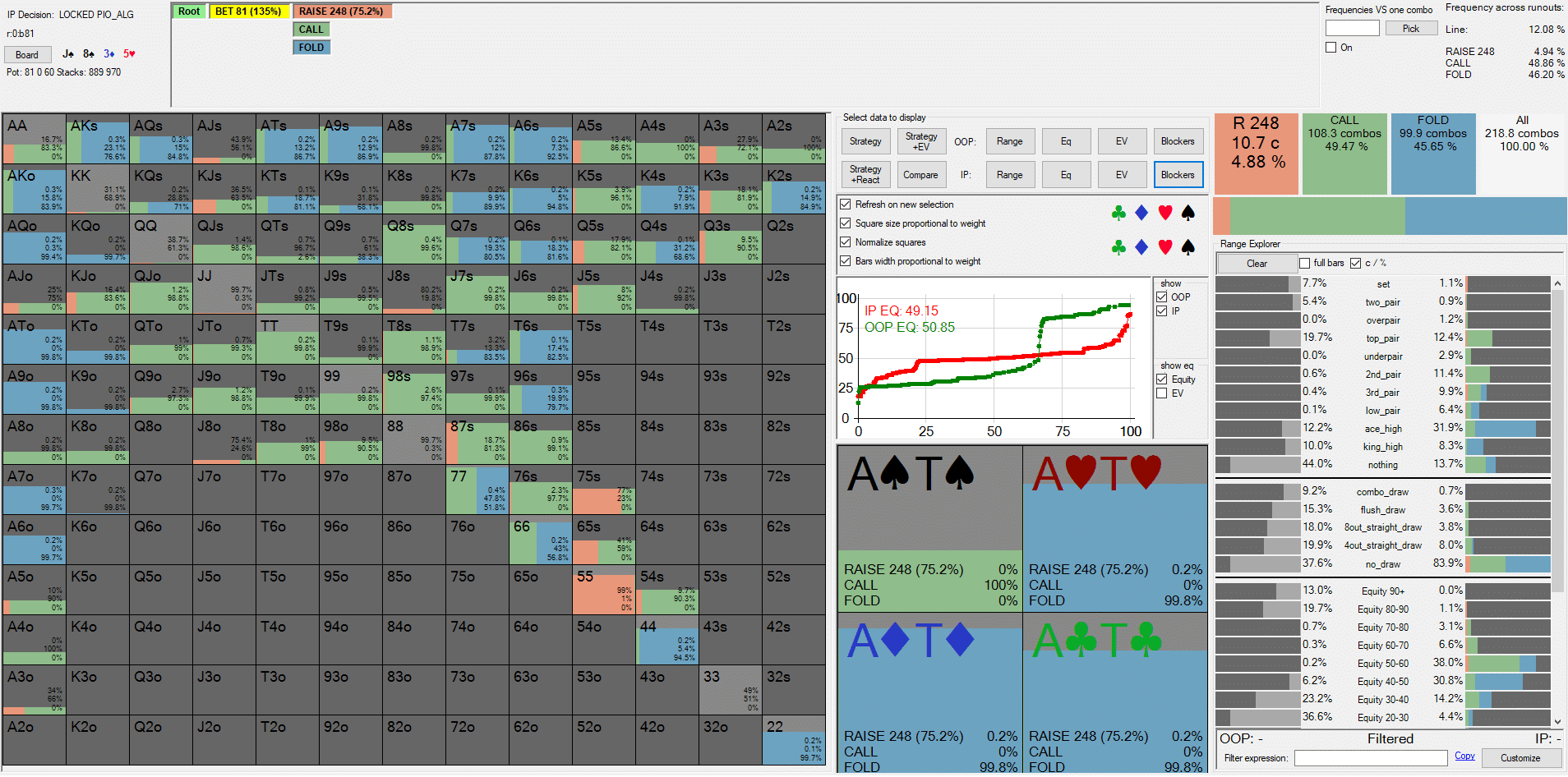Click the Copy link near filter expression
This screenshot has width=1568, height=777.
[1464, 756]
